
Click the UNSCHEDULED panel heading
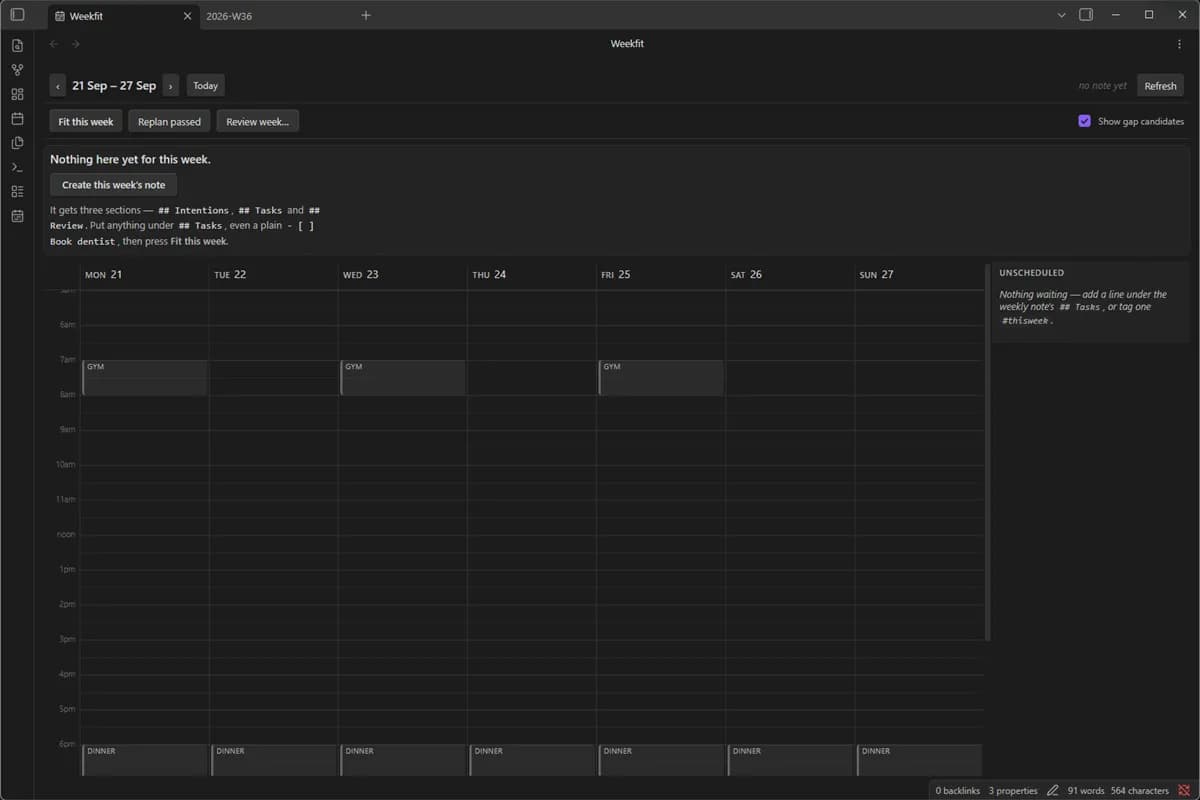[1031, 273]
